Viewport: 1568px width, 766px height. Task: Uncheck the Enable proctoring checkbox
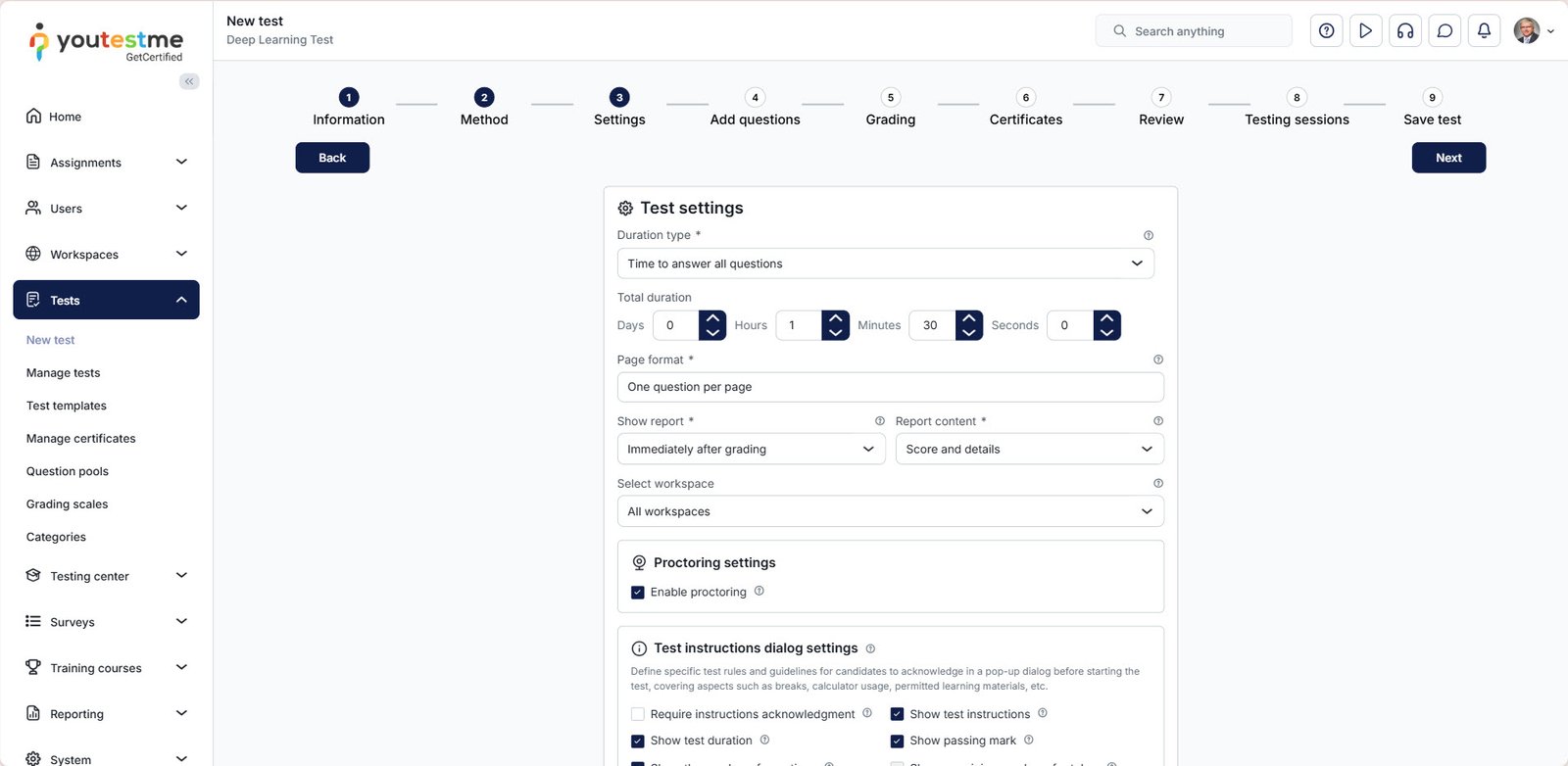tap(638, 593)
